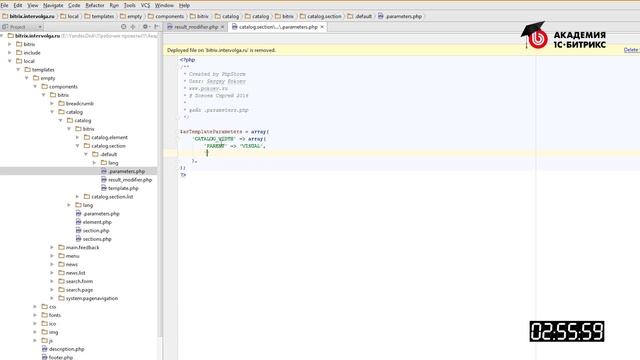Viewport: 640px width, 360px height.
Task: Expand the main.feedback folder
Action: pos(52,247)
